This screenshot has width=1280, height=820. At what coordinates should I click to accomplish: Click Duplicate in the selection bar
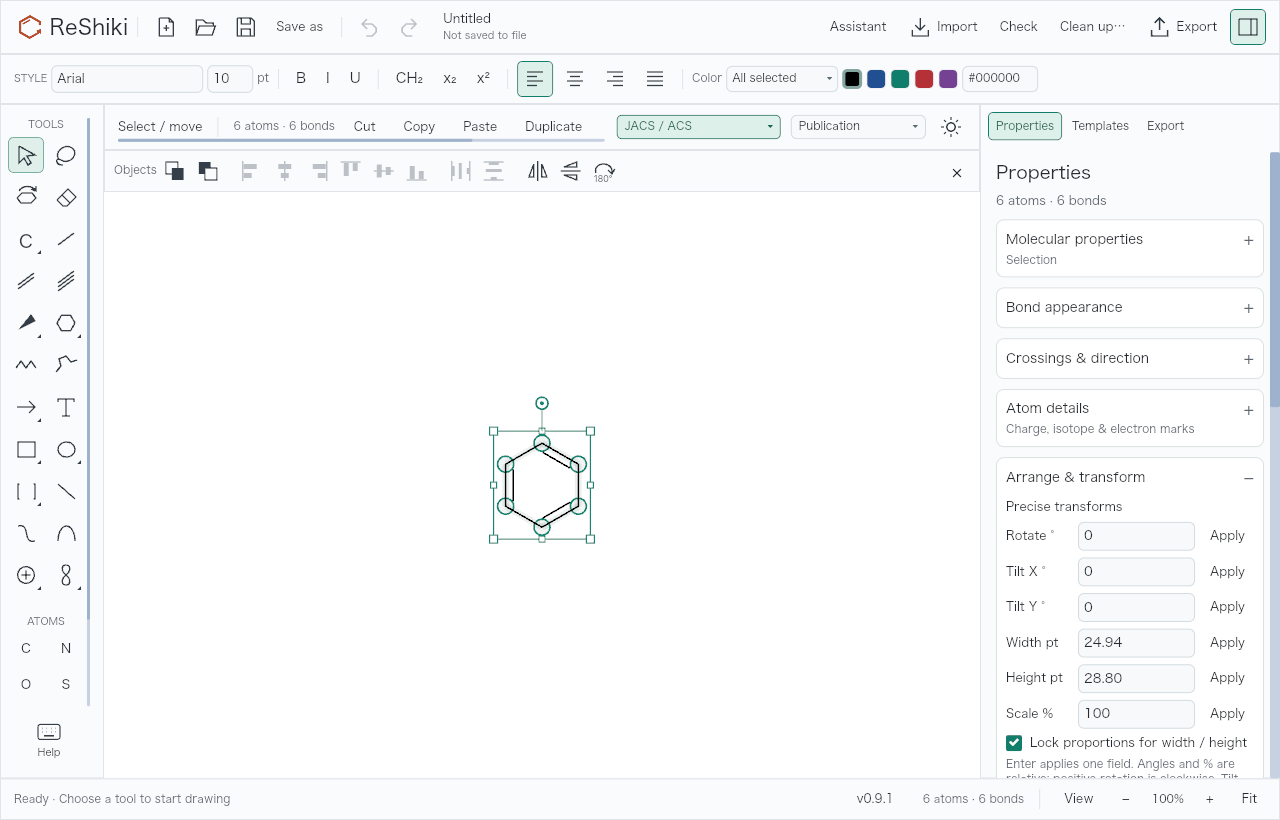(x=553, y=126)
